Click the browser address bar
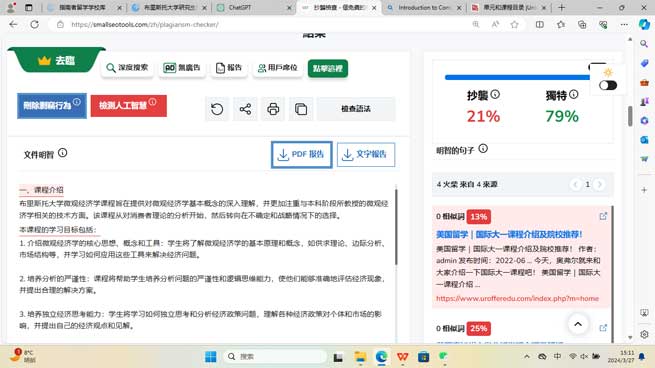Viewport: 655px width, 368px height. tap(267, 25)
